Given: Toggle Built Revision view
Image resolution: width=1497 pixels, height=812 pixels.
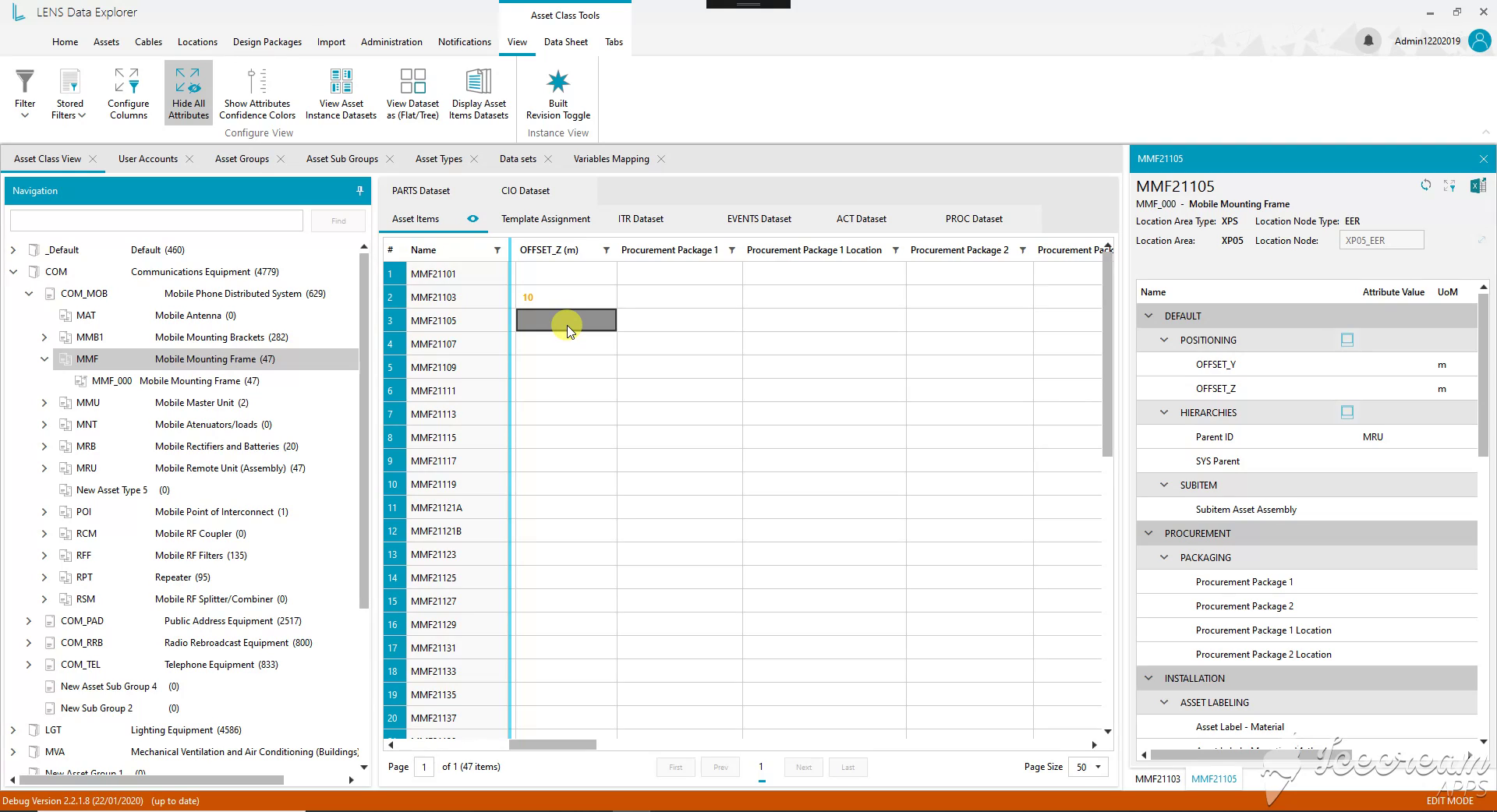Looking at the screenshot, I should (558, 93).
